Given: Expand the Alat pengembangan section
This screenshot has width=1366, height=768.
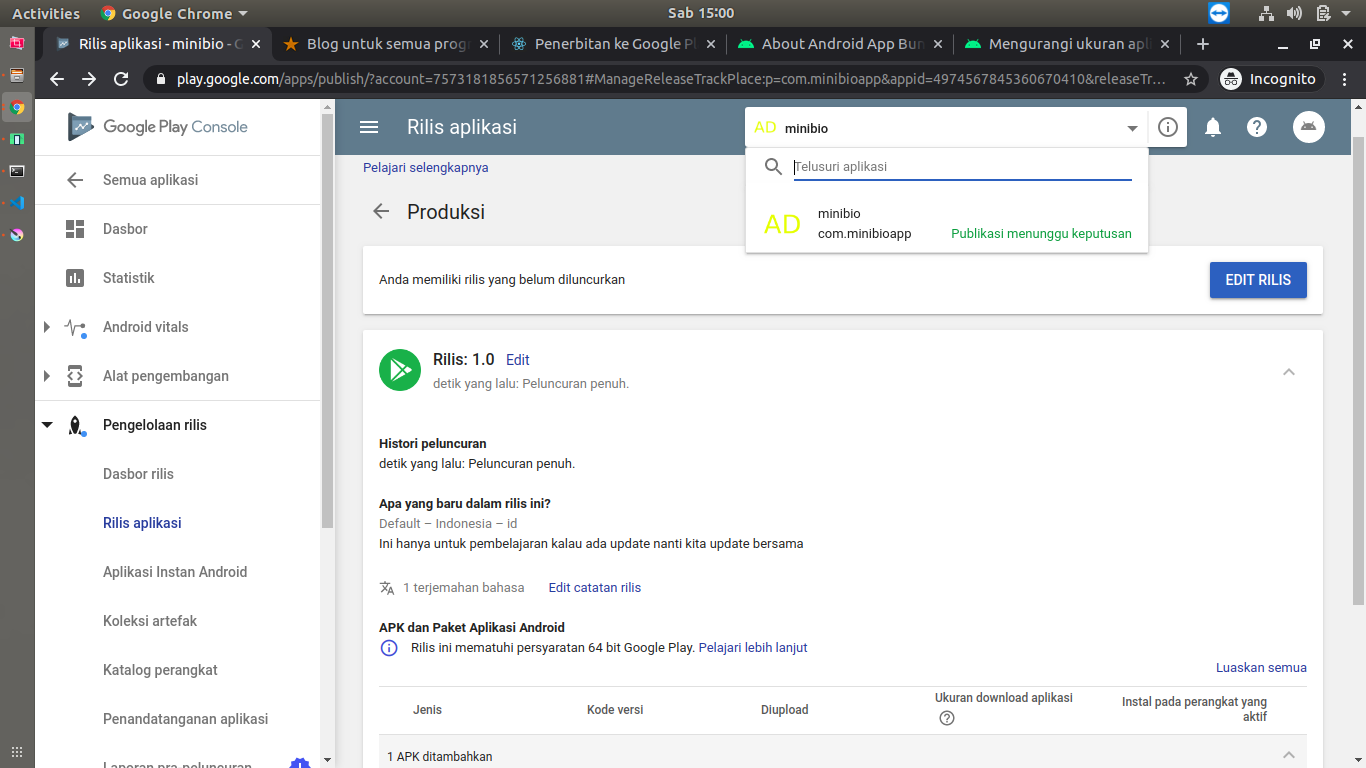Looking at the screenshot, I should coord(47,376).
